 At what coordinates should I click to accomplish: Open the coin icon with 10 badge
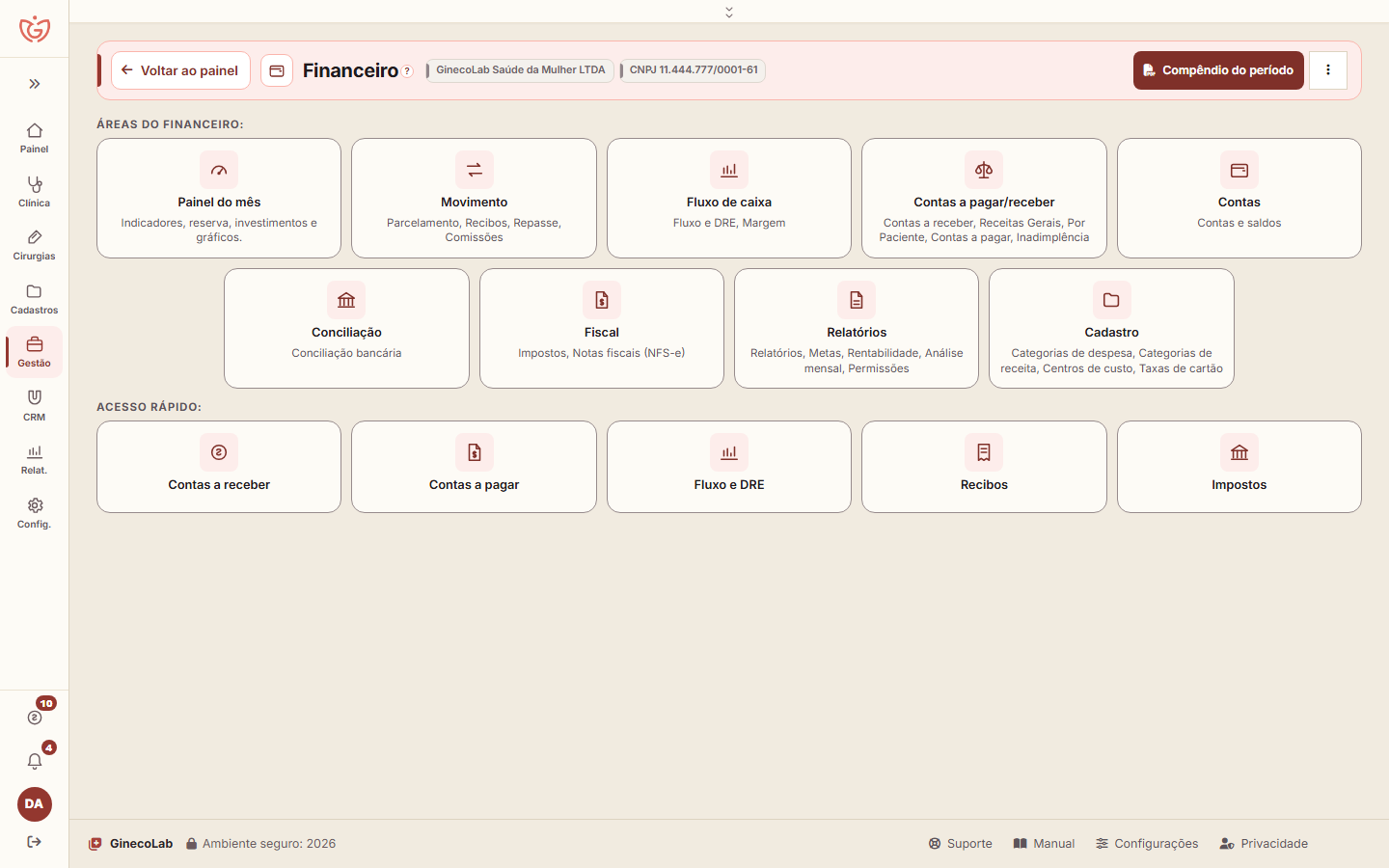[35, 718]
